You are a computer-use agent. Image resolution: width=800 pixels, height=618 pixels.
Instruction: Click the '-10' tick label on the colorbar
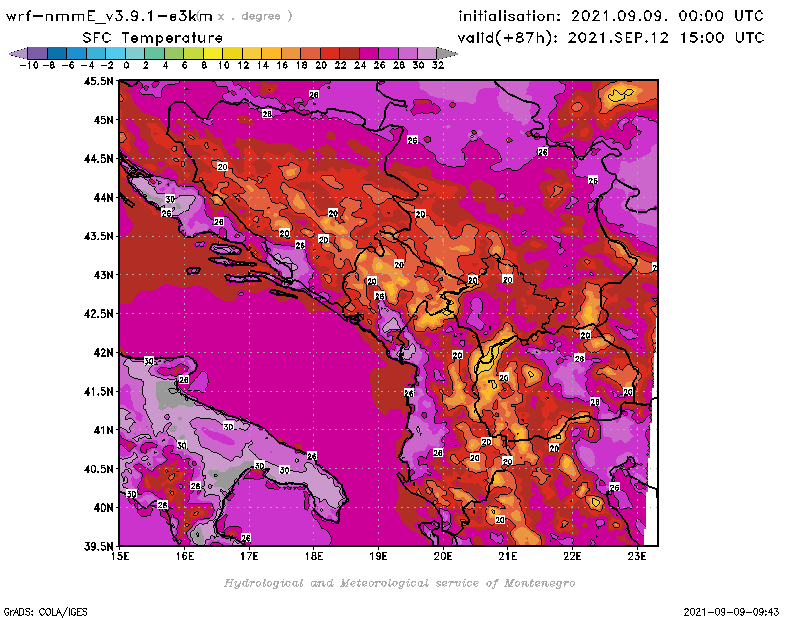pos(29,65)
